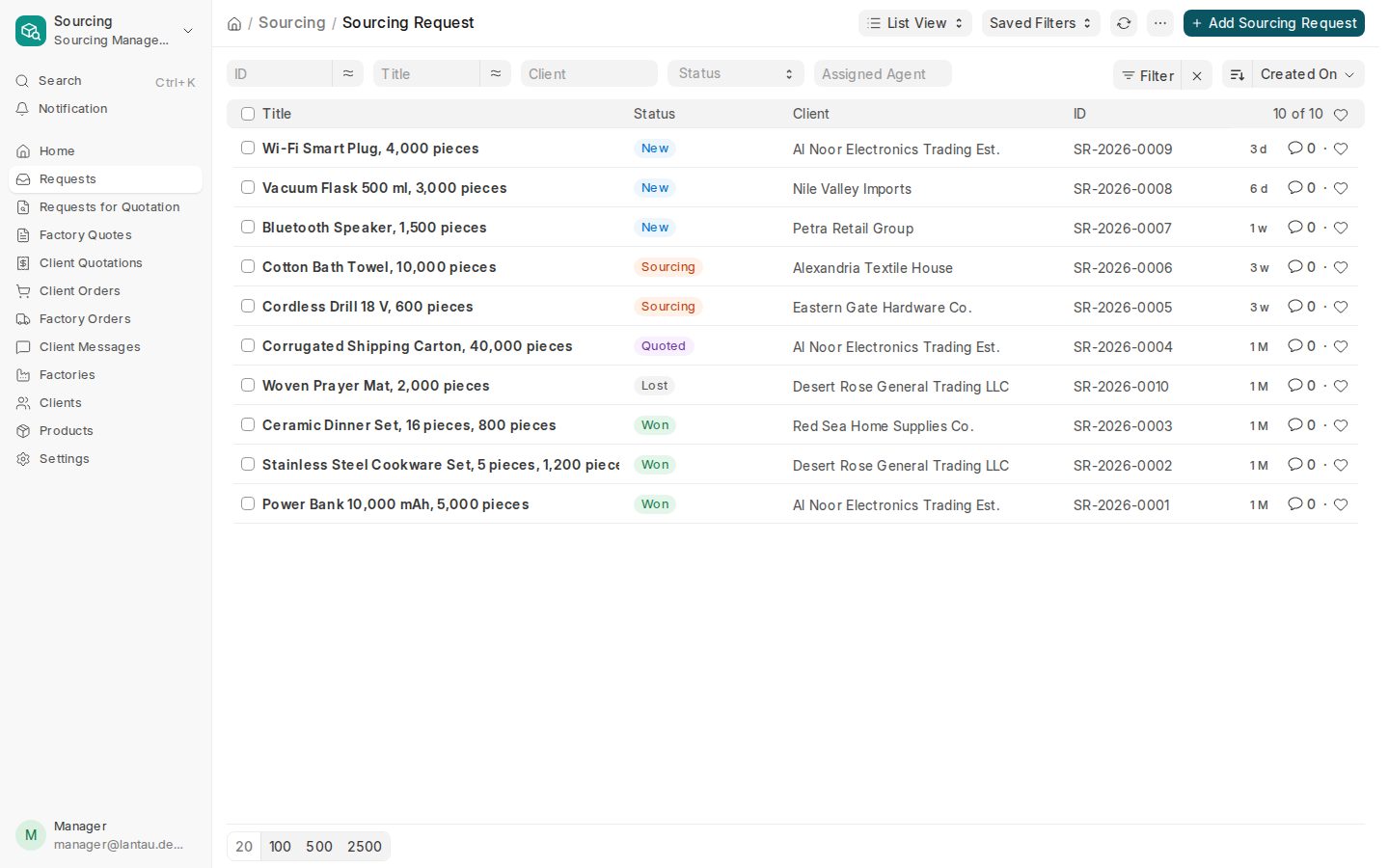
Task: Open comments on Corrugated Shipping Carton request
Action: pos(1301,346)
